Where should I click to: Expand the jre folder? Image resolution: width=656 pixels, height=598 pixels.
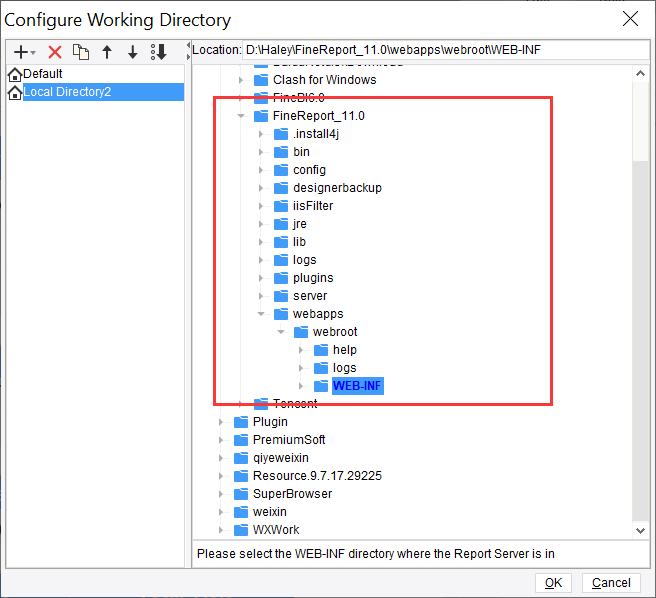(x=261, y=224)
